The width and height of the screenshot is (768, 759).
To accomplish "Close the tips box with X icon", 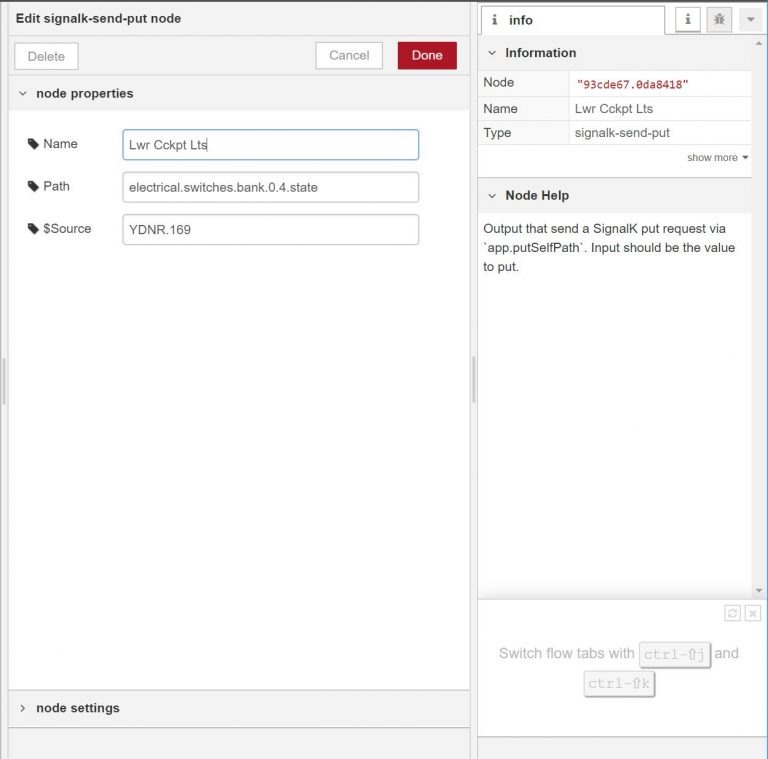I will pos(753,613).
